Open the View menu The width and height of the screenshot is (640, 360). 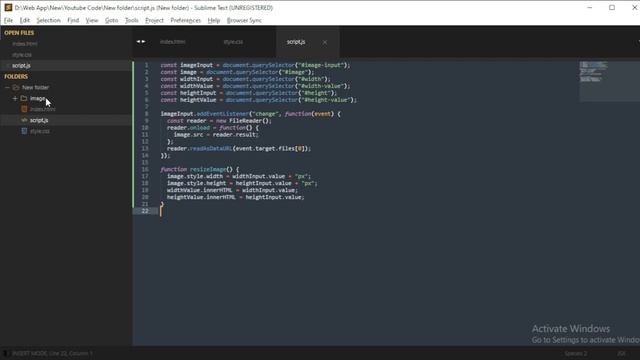92,20
